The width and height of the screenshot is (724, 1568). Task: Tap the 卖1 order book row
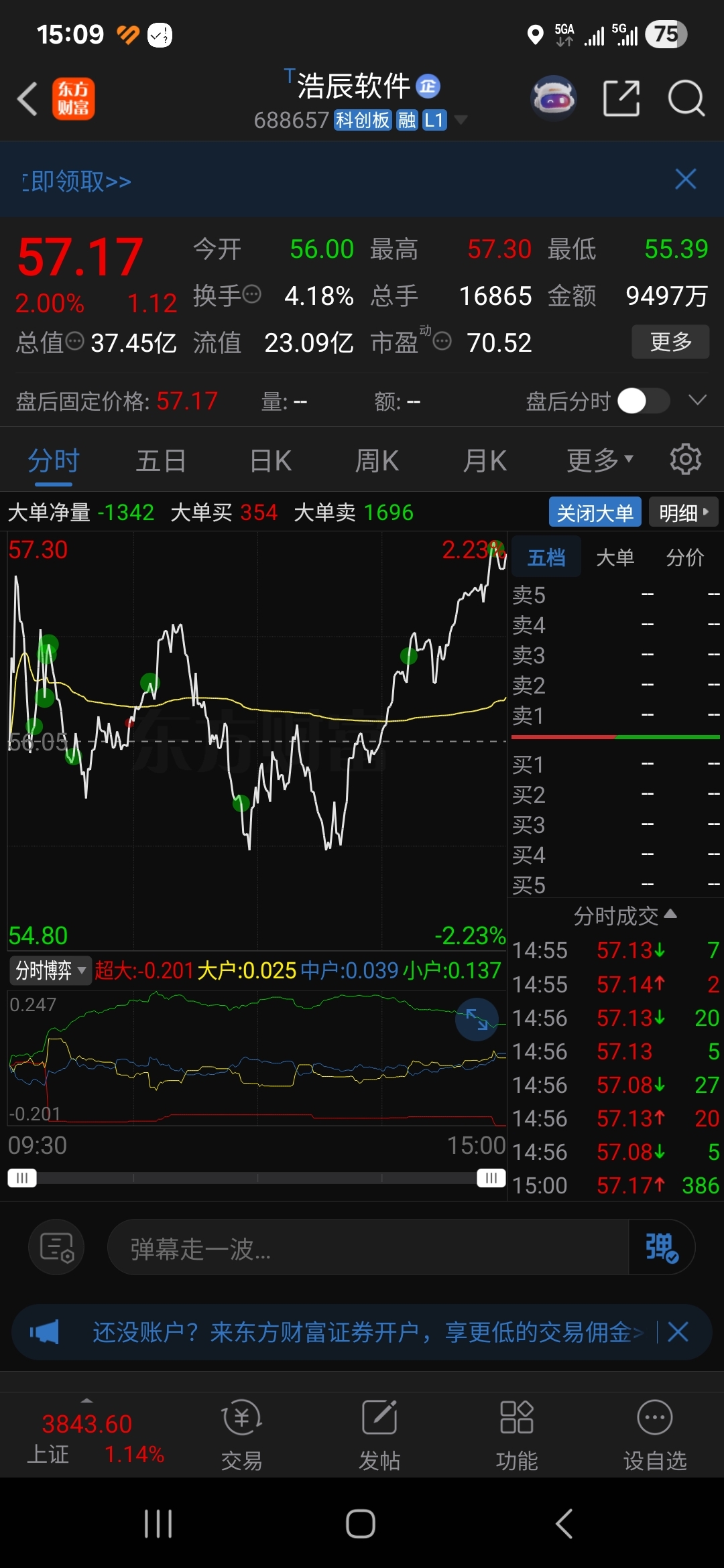(x=615, y=715)
